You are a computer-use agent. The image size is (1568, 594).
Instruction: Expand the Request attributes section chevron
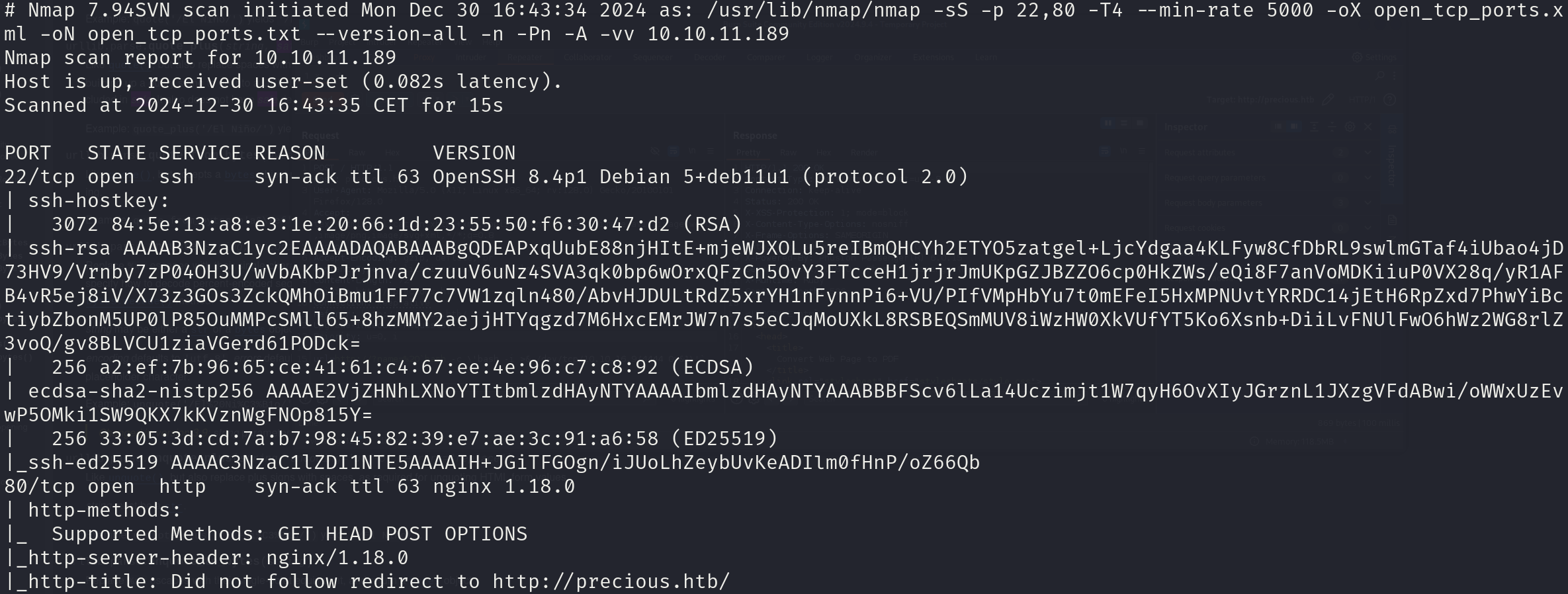[1368, 152]
